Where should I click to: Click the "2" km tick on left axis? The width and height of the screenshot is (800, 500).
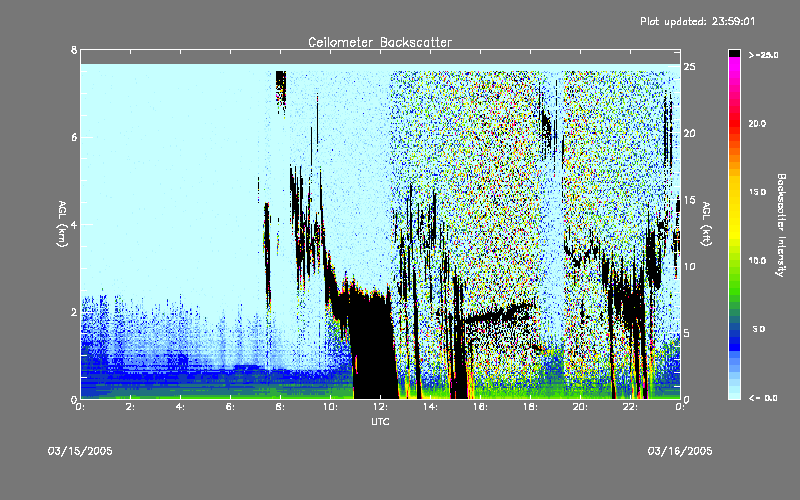coord(74,312)
